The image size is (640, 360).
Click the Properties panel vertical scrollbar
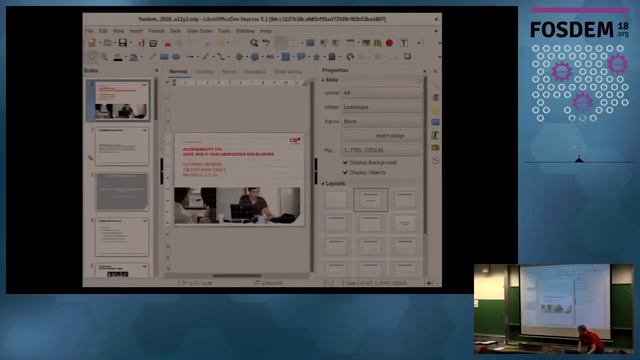pyautogui.click(x=425, y=155)
